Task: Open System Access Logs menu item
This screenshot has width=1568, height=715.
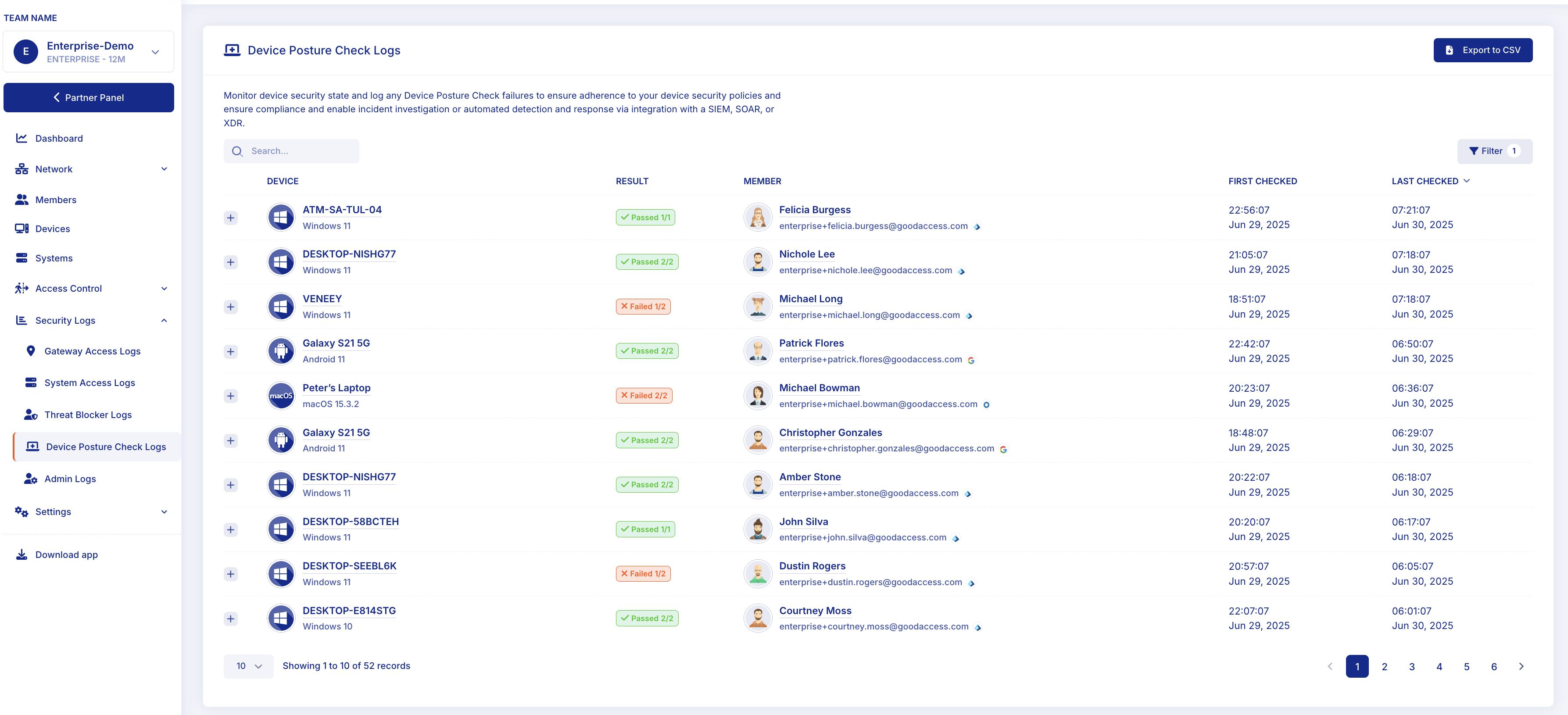Action: (89, 383)
